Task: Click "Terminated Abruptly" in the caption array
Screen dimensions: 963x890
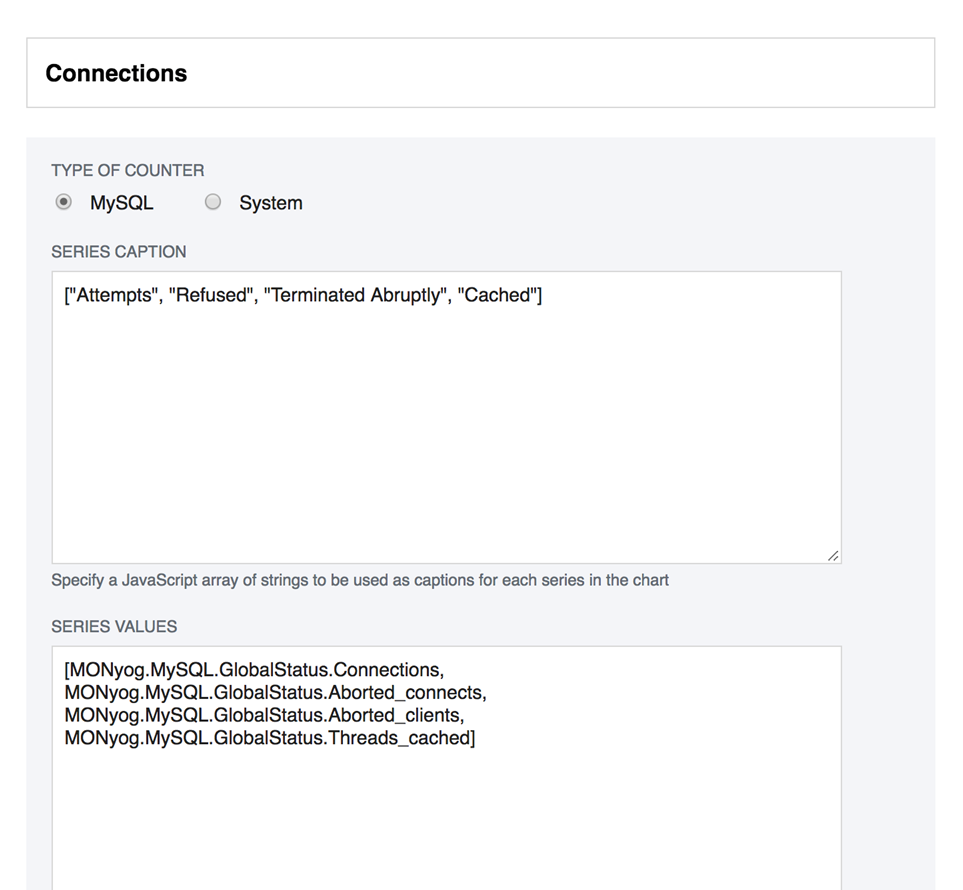Action: tap(355, 295)
